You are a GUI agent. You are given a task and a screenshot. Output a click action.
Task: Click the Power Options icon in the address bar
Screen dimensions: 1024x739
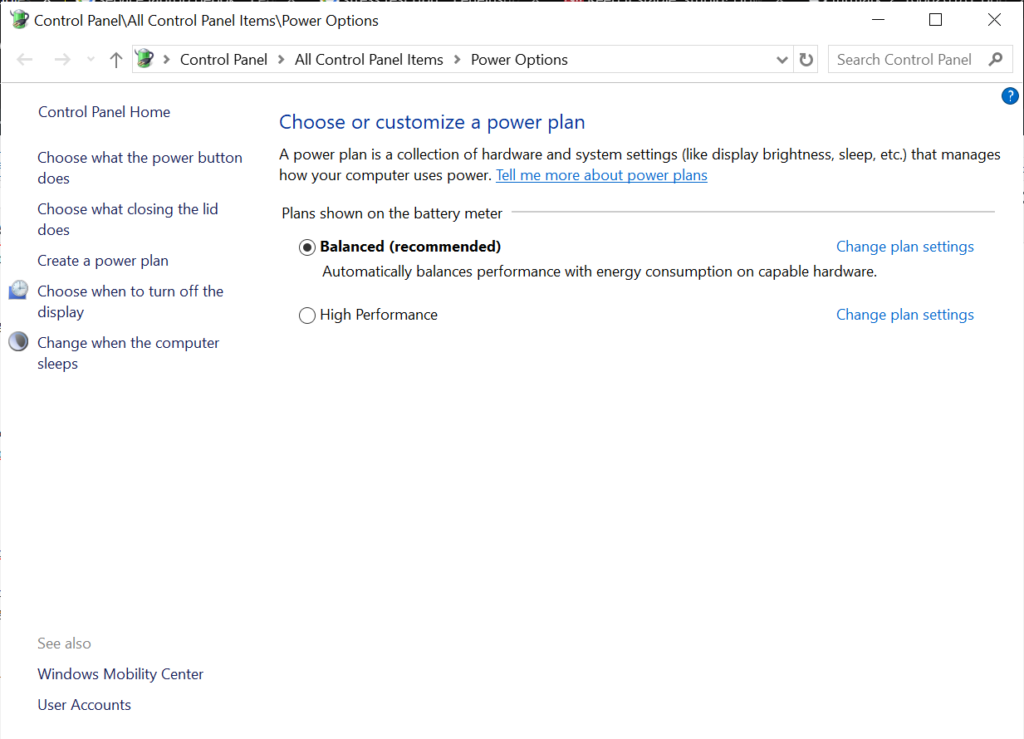coord(145,59)
